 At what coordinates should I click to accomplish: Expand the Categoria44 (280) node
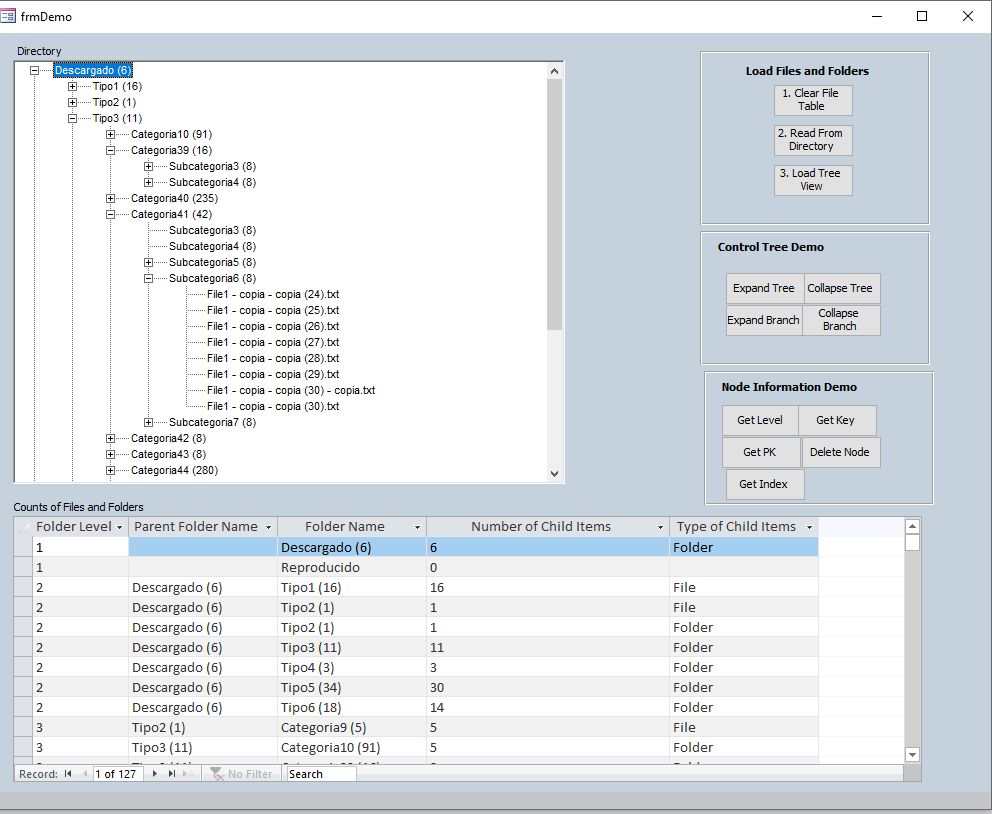point(110,471)
